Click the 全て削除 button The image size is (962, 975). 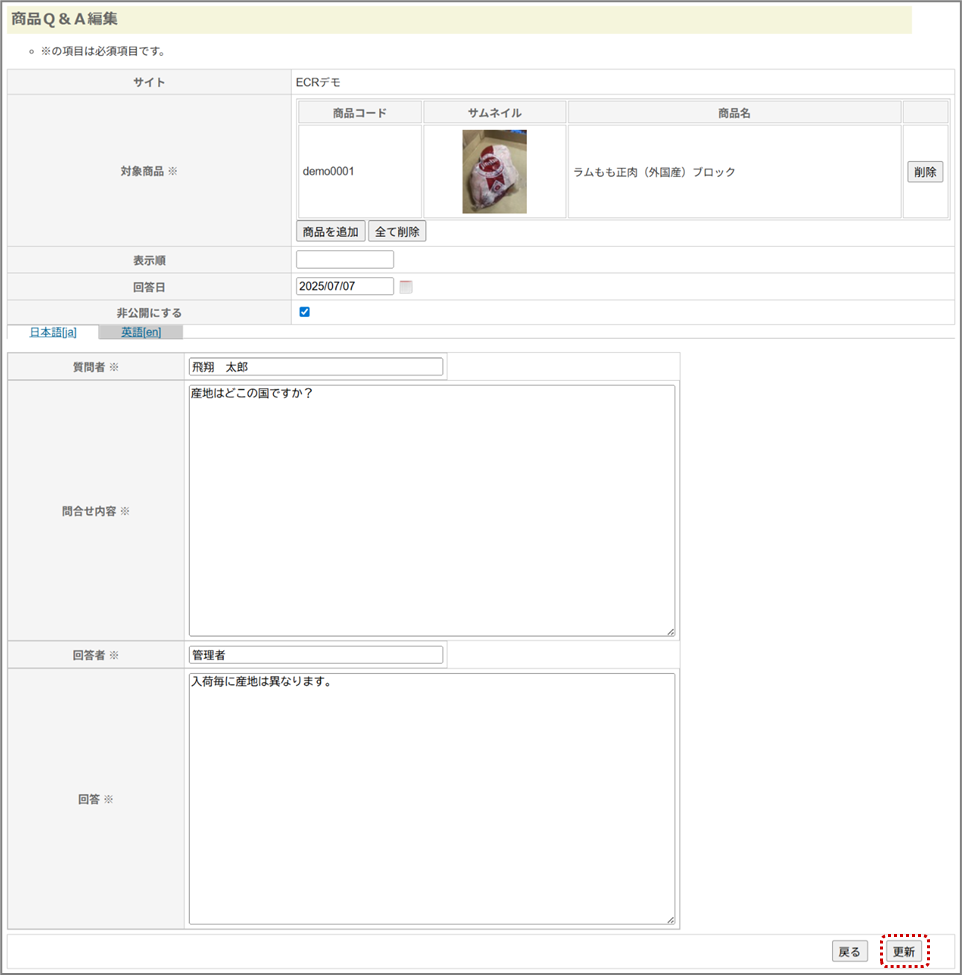pos(397,232)
